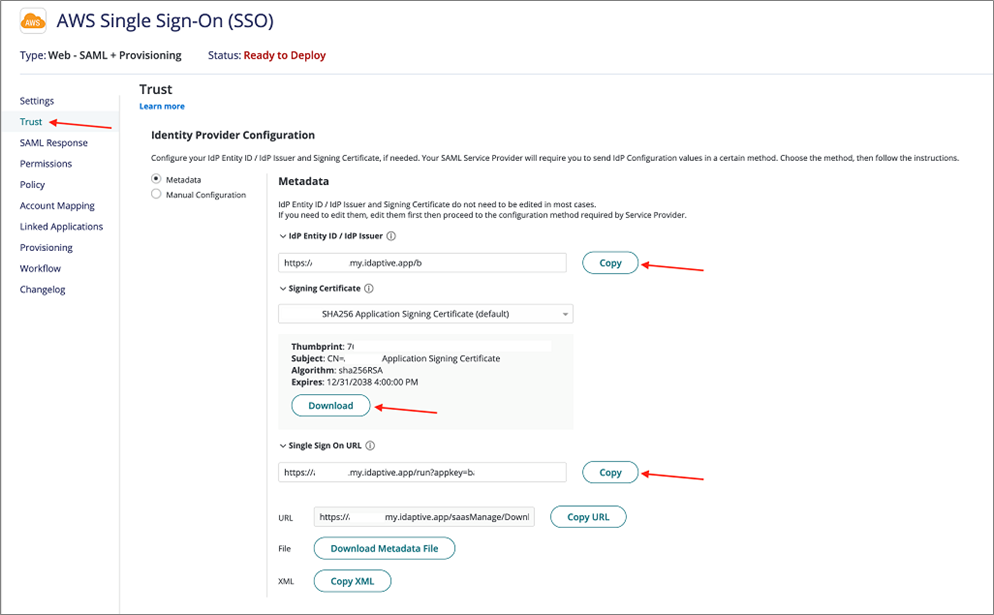Click the Algorithm sha256RSA text

click(x=337, y=370)
